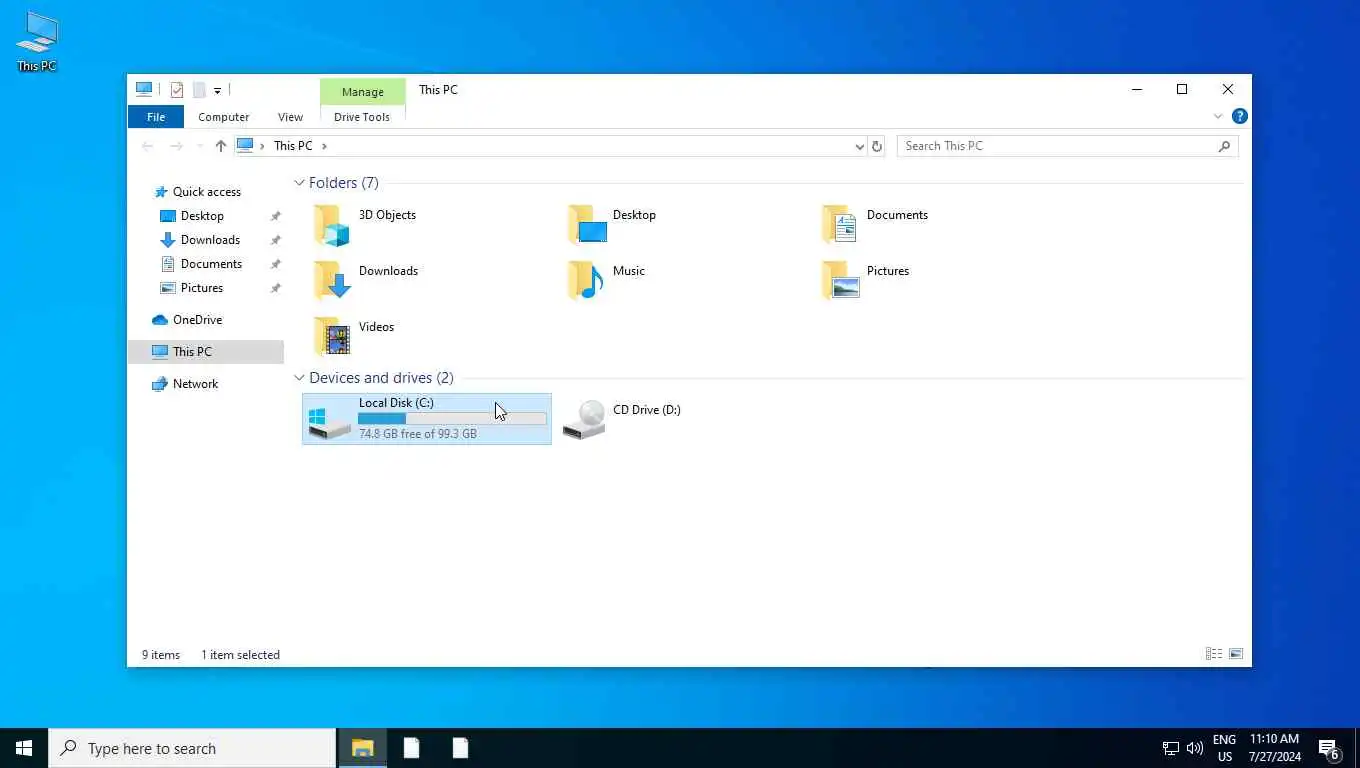Go up one level with the Up arrow

point(221,146)
